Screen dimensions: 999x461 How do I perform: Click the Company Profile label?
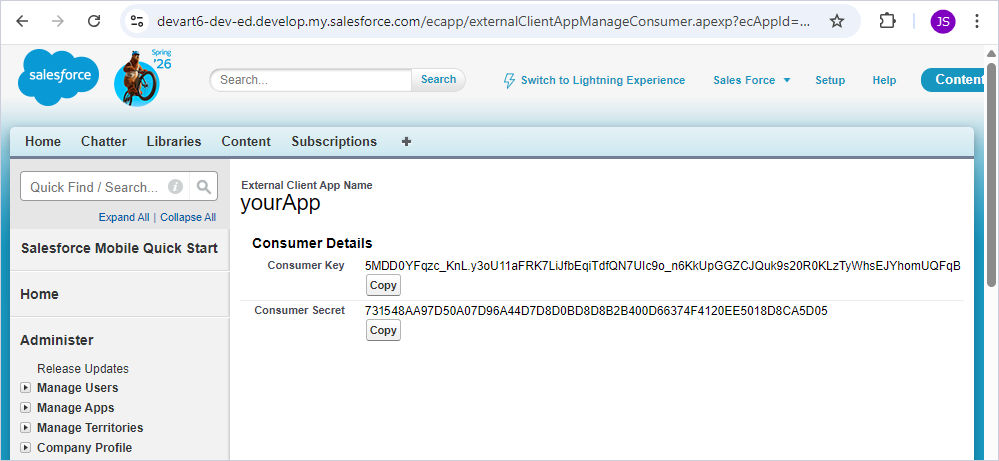pyautogui.click(x=84, y=448)
